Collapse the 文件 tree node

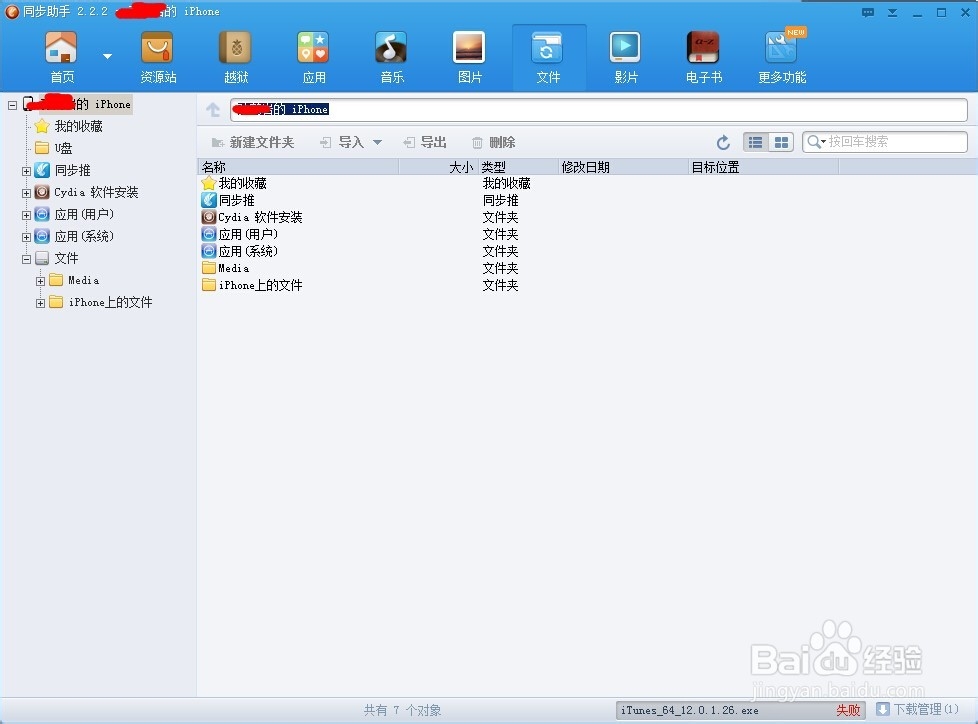pos(26,259)
